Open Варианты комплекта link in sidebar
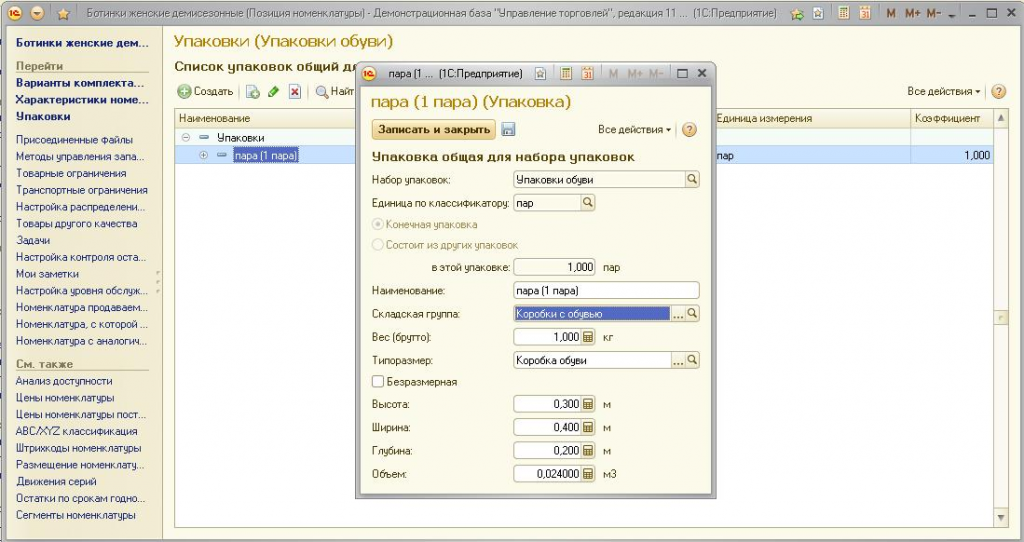This screenshot has width=1024, height=542. point(80,83)
